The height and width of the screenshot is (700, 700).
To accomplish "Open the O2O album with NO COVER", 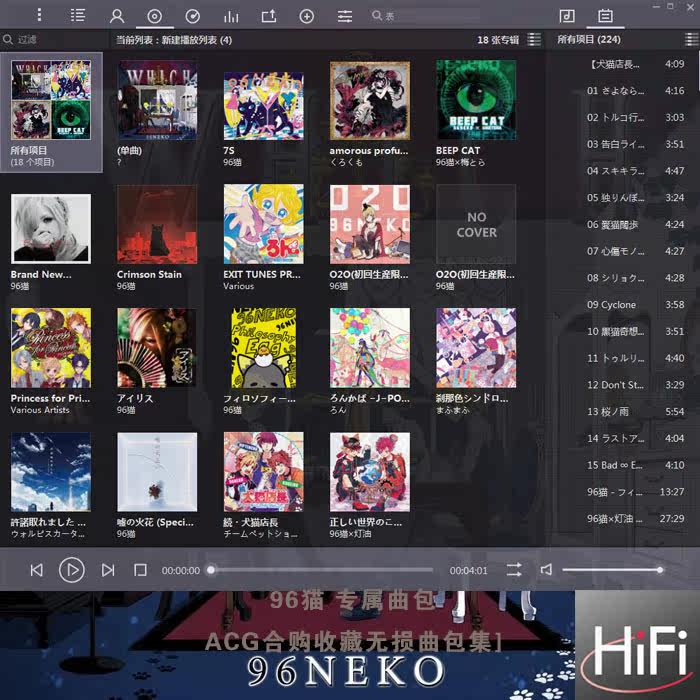I will [x=476, y=224].
